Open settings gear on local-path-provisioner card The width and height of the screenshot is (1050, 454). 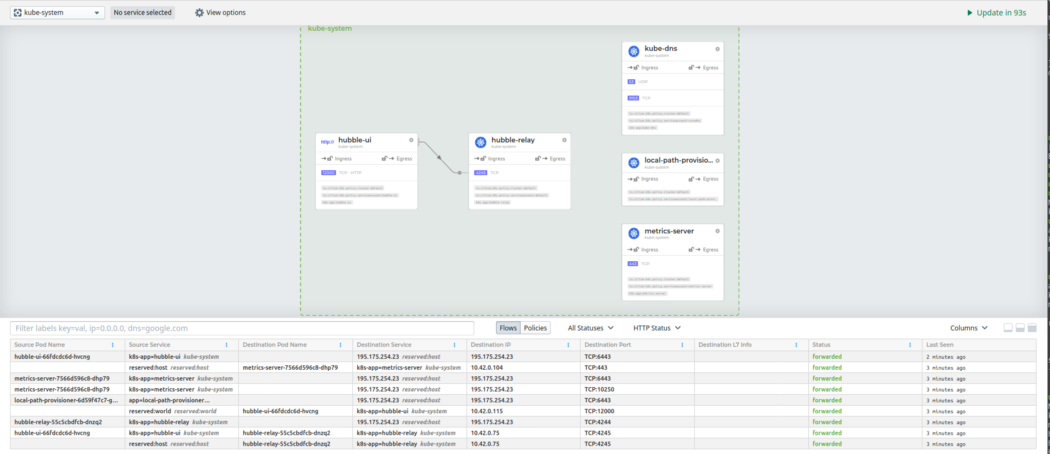click(717, 160)
